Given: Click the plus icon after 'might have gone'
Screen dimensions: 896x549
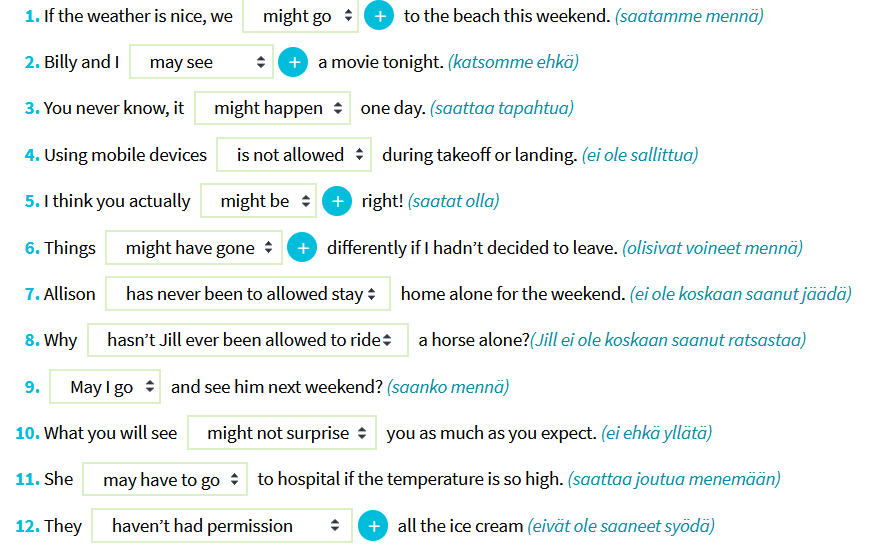Looking at the screenshot, I should tap(302, 248).
